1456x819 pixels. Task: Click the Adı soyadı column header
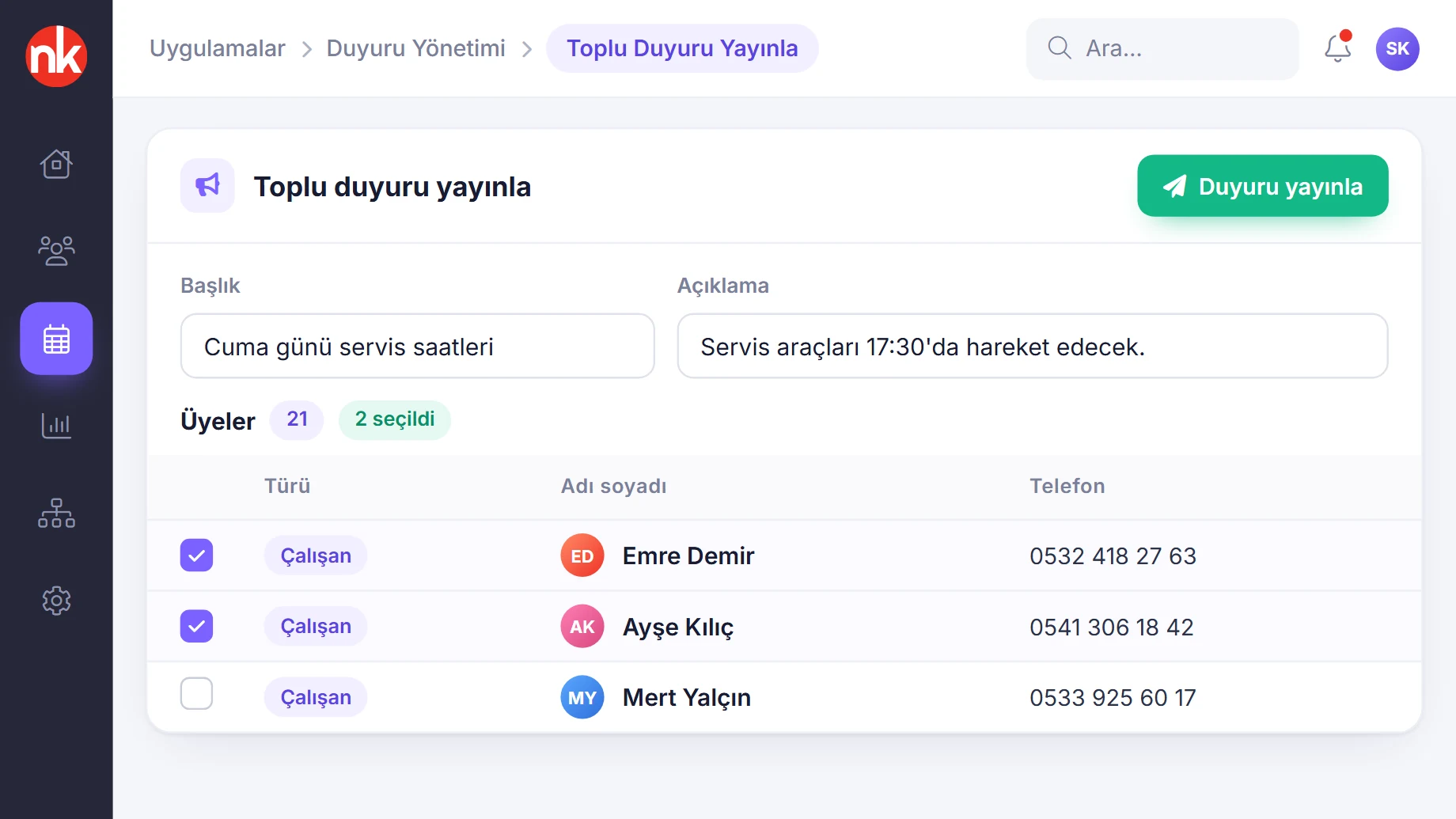click(614, 486)
